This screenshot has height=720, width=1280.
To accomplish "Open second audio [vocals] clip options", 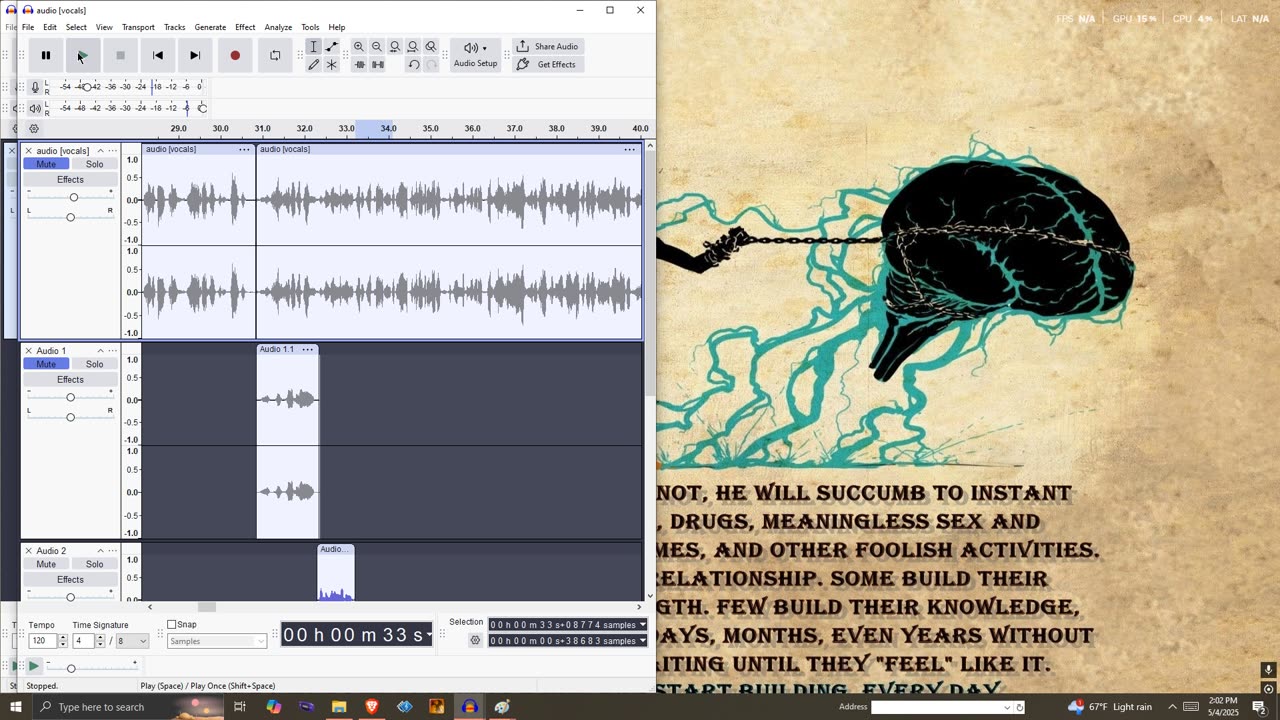I will (x=629, y=149).
